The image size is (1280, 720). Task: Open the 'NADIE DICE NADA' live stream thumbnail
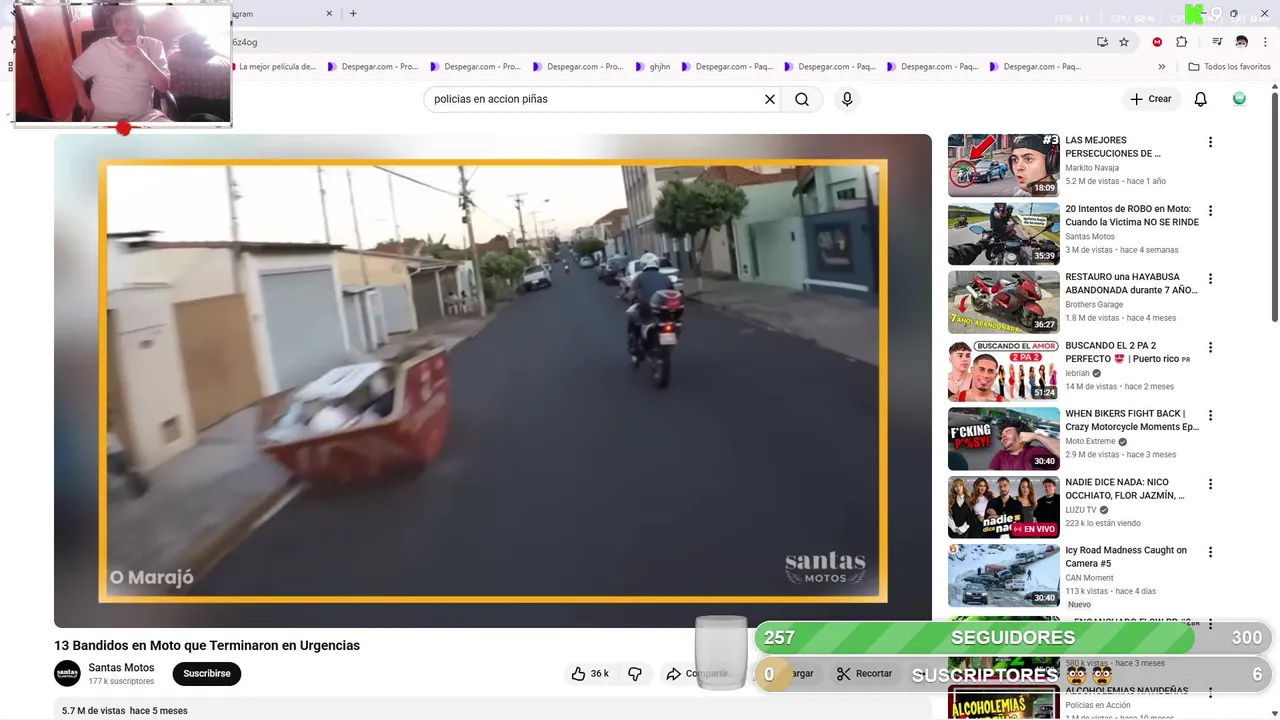click(x=1004, y=507)
